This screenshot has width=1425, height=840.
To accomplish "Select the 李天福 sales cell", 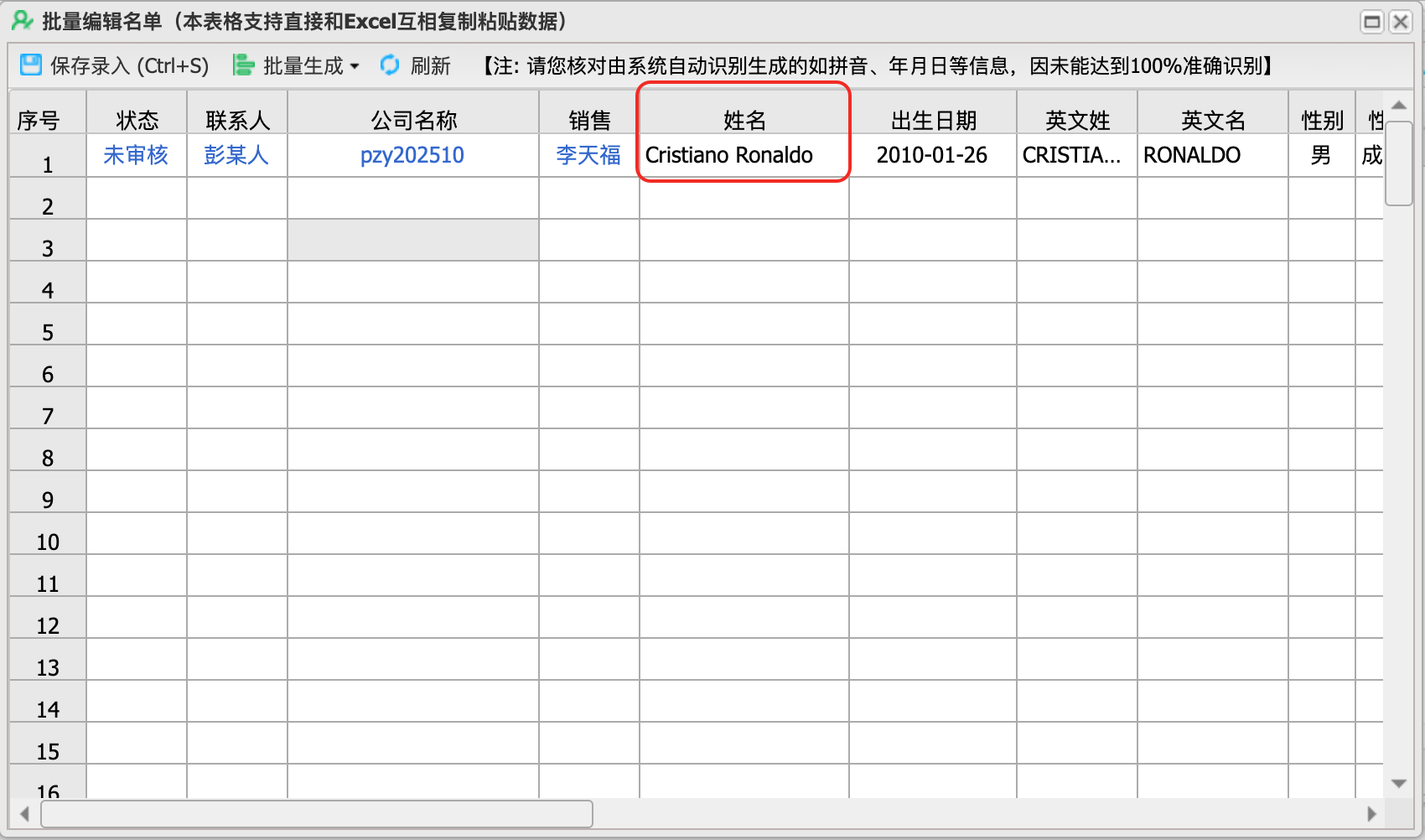I will 588,155.
